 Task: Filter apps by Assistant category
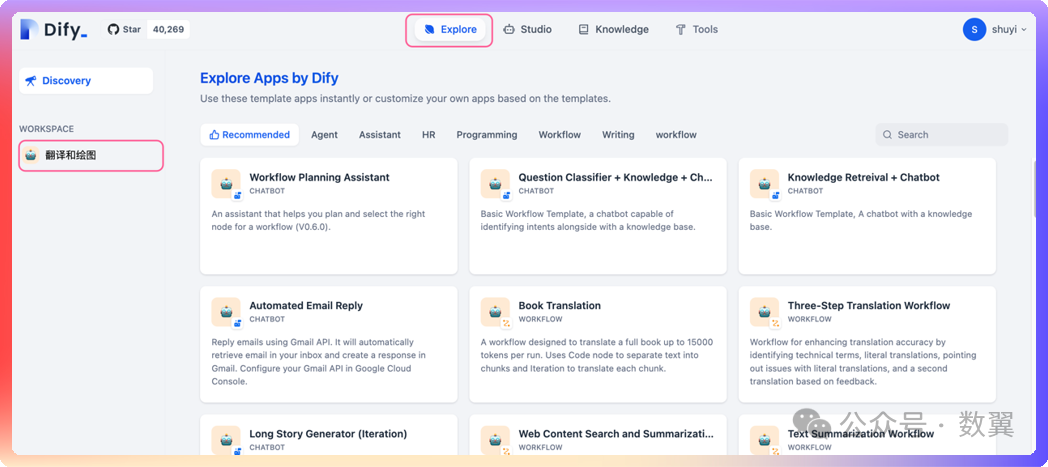(x=380, y=134)
